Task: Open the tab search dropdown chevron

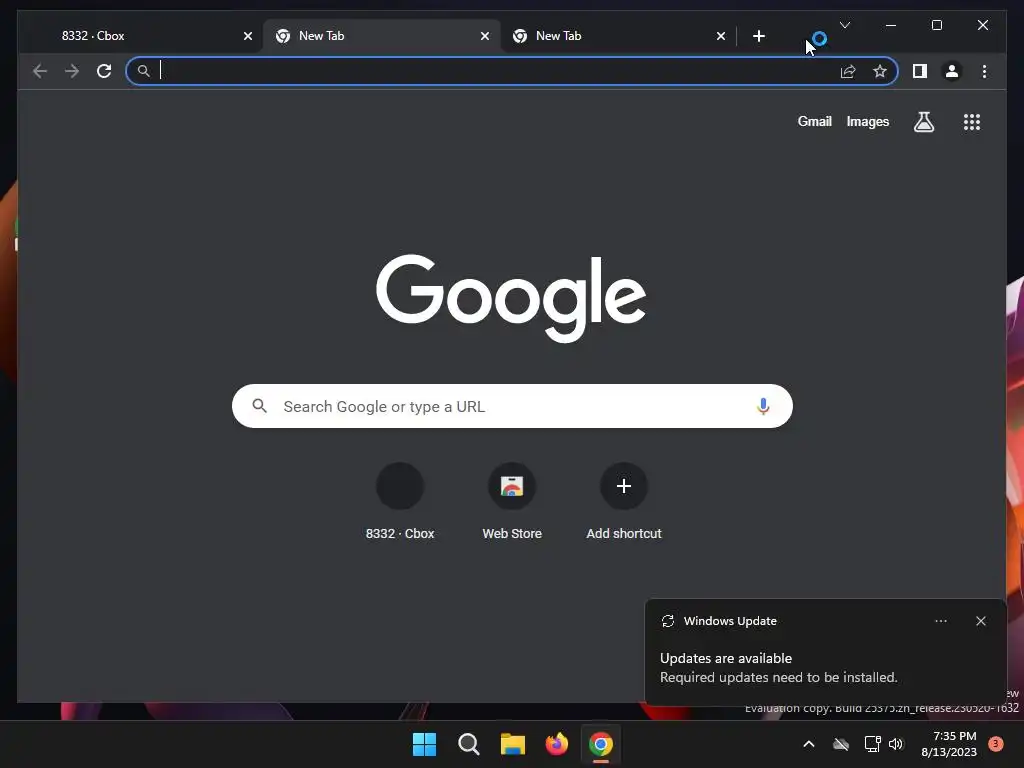Action: click(845, 25)
